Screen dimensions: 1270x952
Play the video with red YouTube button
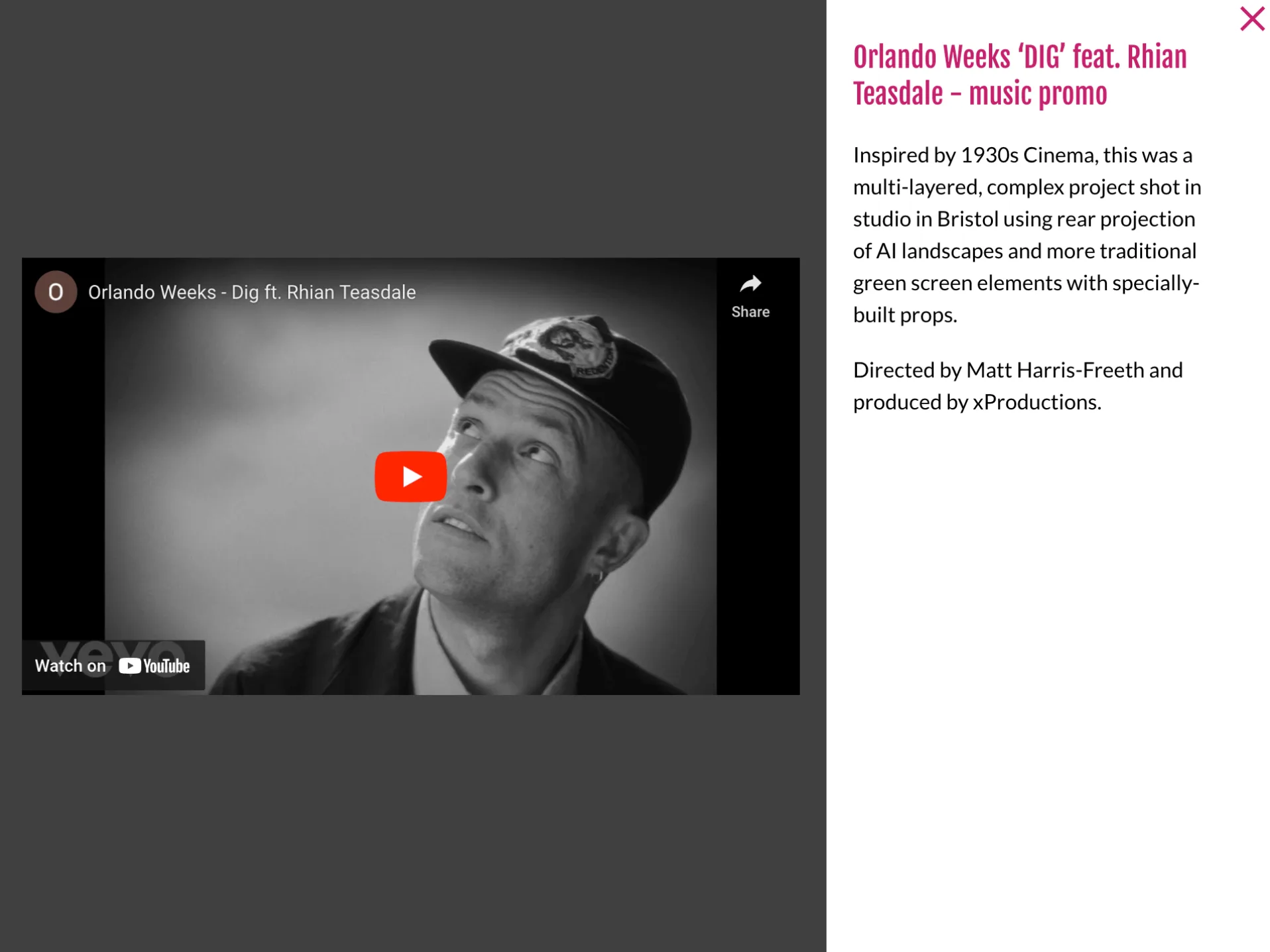click(x=410, y=476)
